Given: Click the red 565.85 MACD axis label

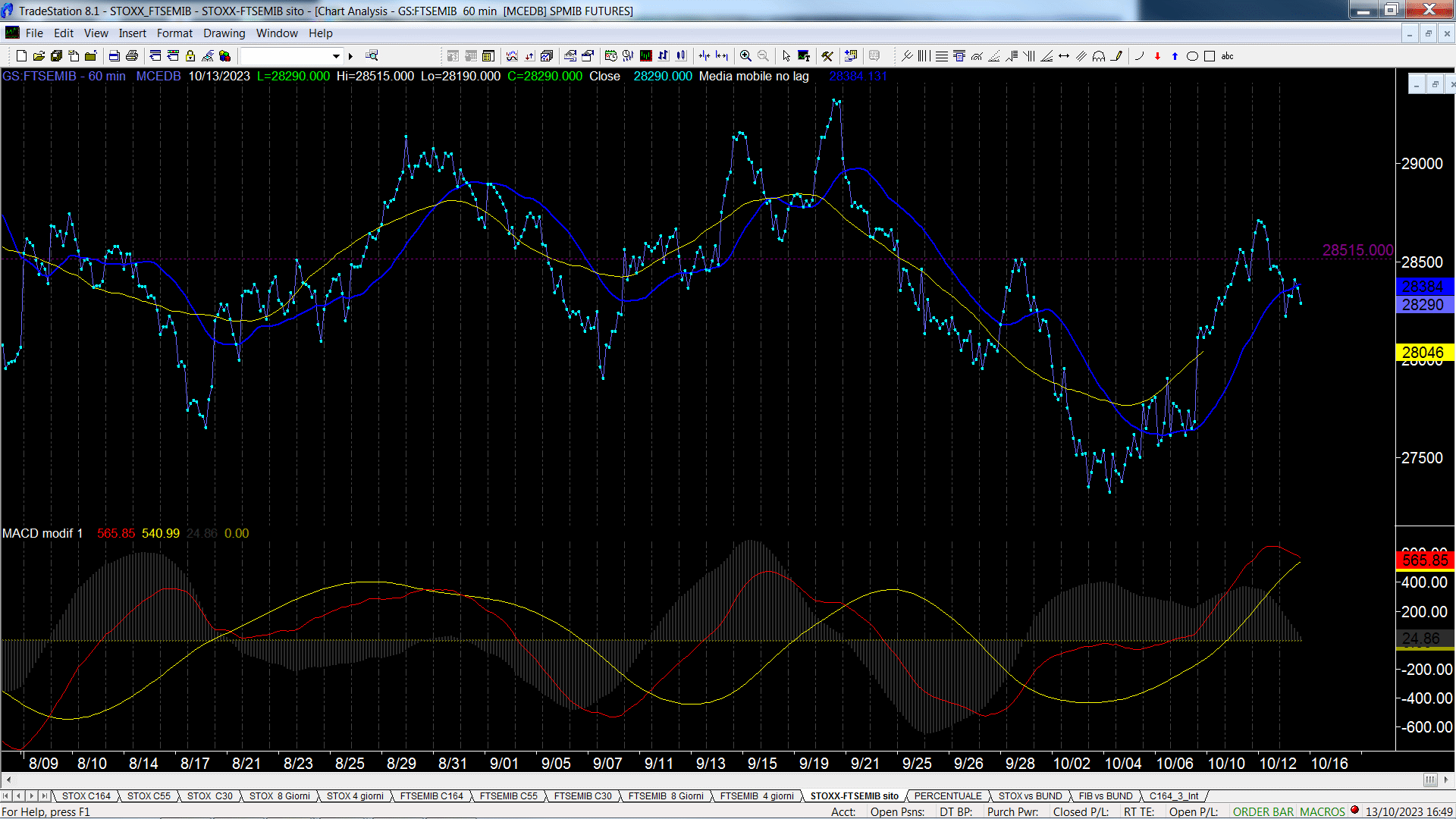Looking at the screenshot, I should tap(1425, 560).
